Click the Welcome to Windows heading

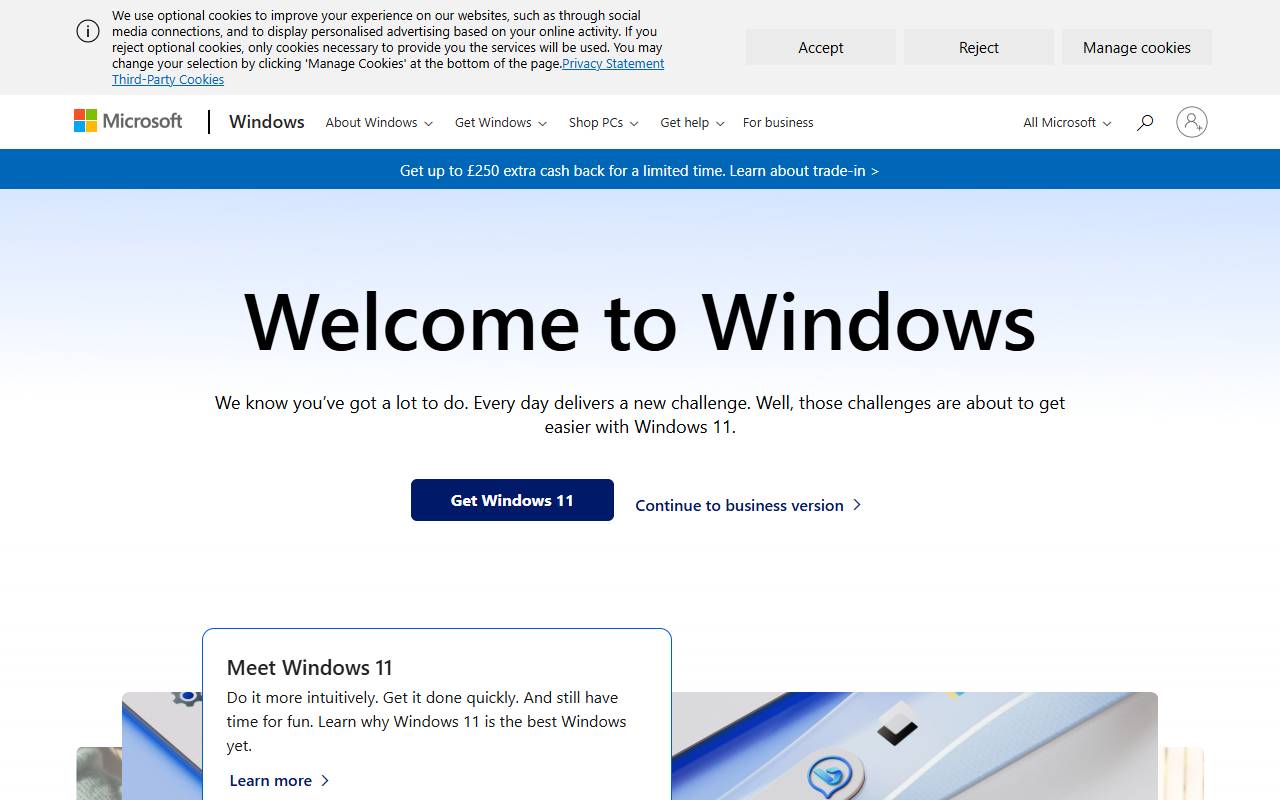pyautogui.click(x=640, y=321)
